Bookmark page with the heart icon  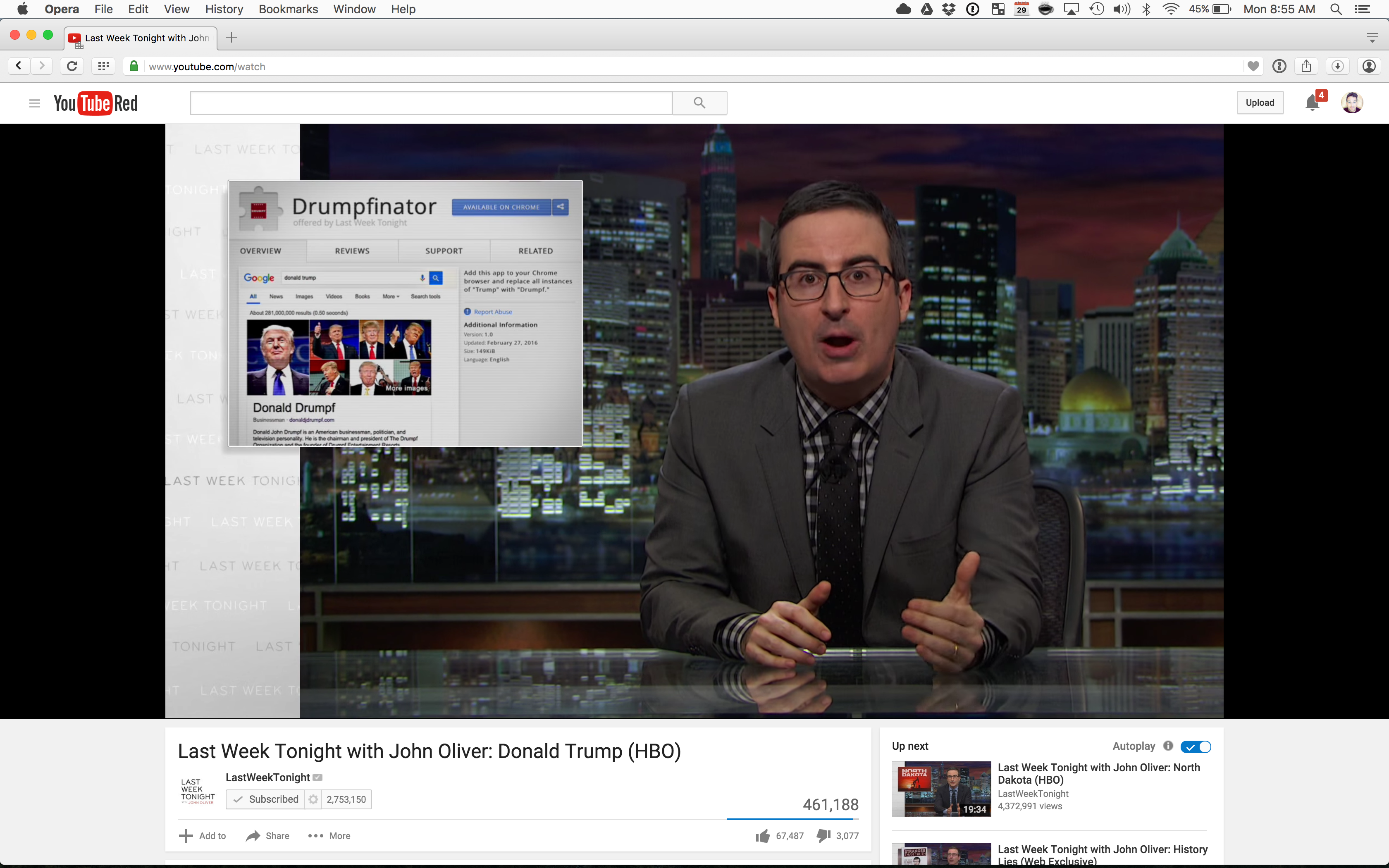tap(1253, 66)
